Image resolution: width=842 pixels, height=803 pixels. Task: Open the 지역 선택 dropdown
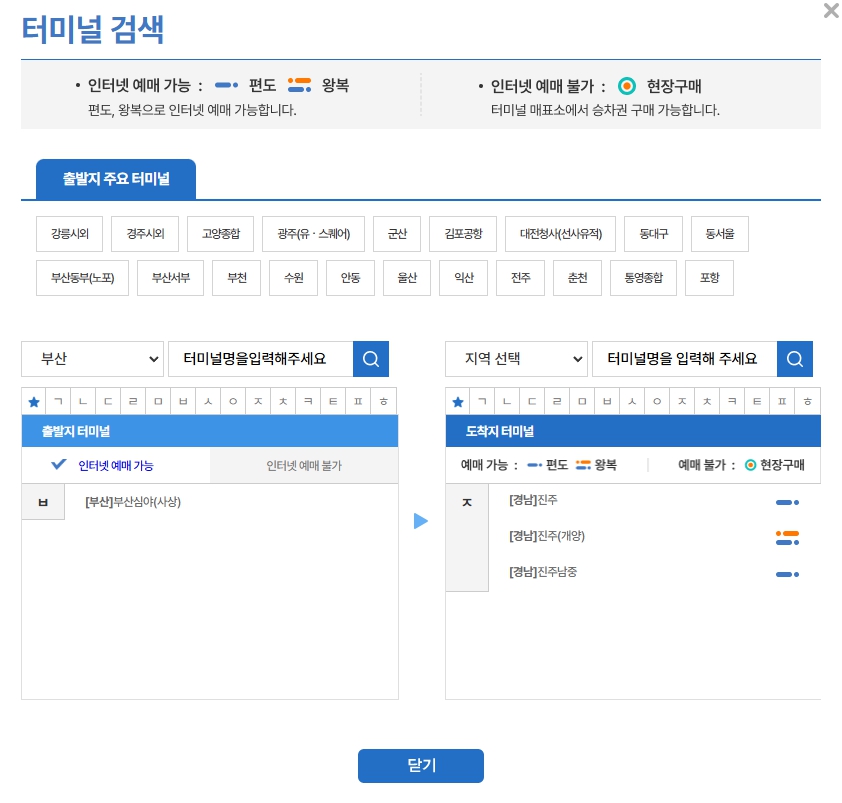(516, 358)
